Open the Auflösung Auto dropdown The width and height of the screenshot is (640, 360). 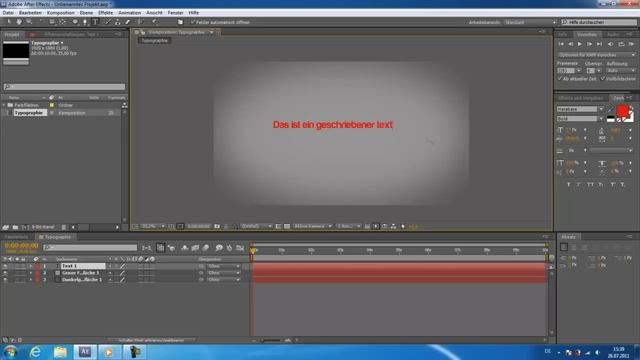[620, 71]
